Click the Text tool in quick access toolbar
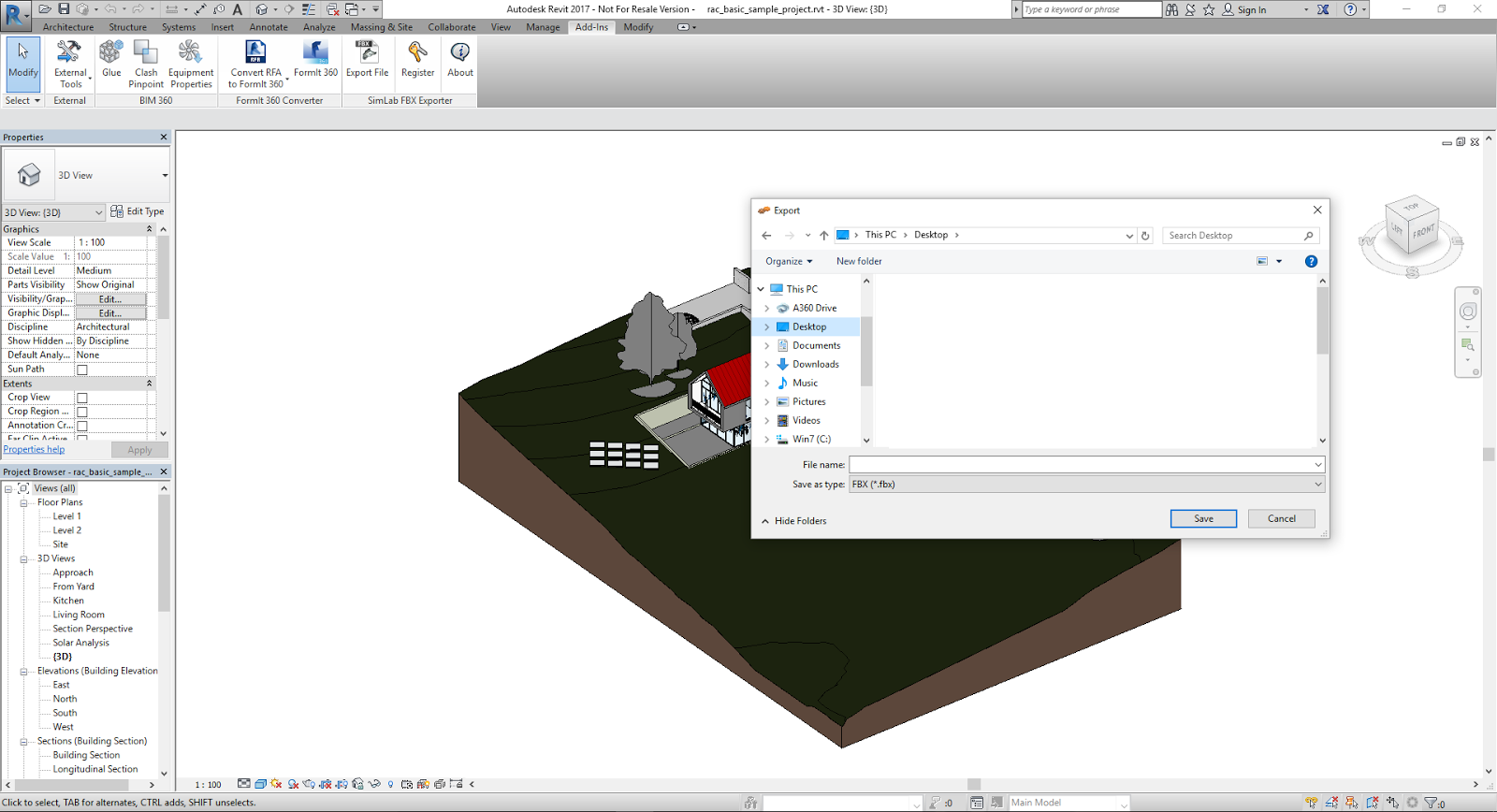Image resolution: width=1497 pixels, height=812 pixels. (238, 9)
